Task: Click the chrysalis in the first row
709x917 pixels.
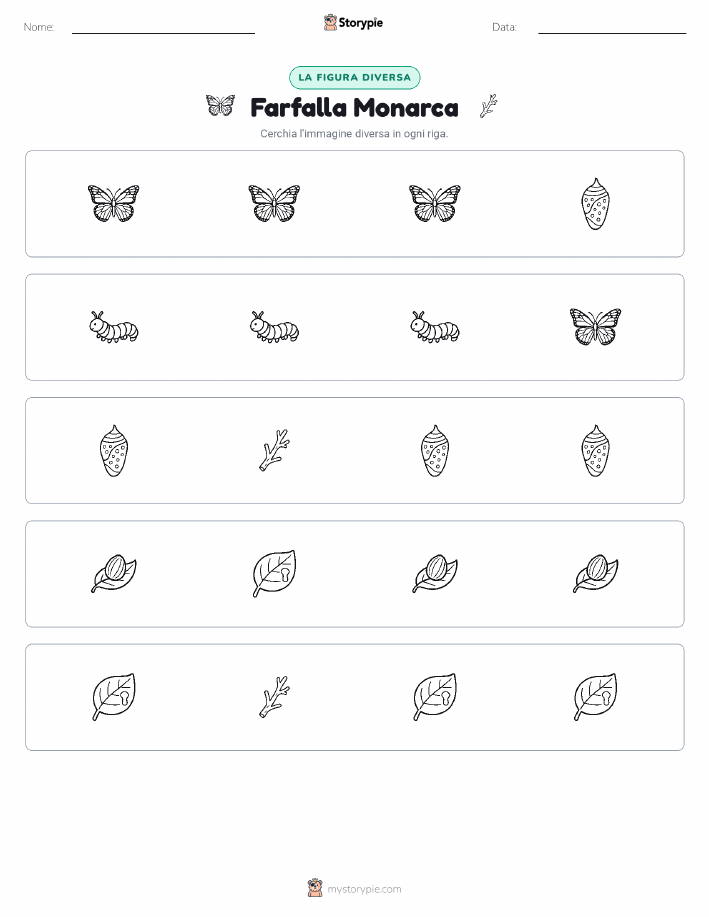Action: (596, 204)
